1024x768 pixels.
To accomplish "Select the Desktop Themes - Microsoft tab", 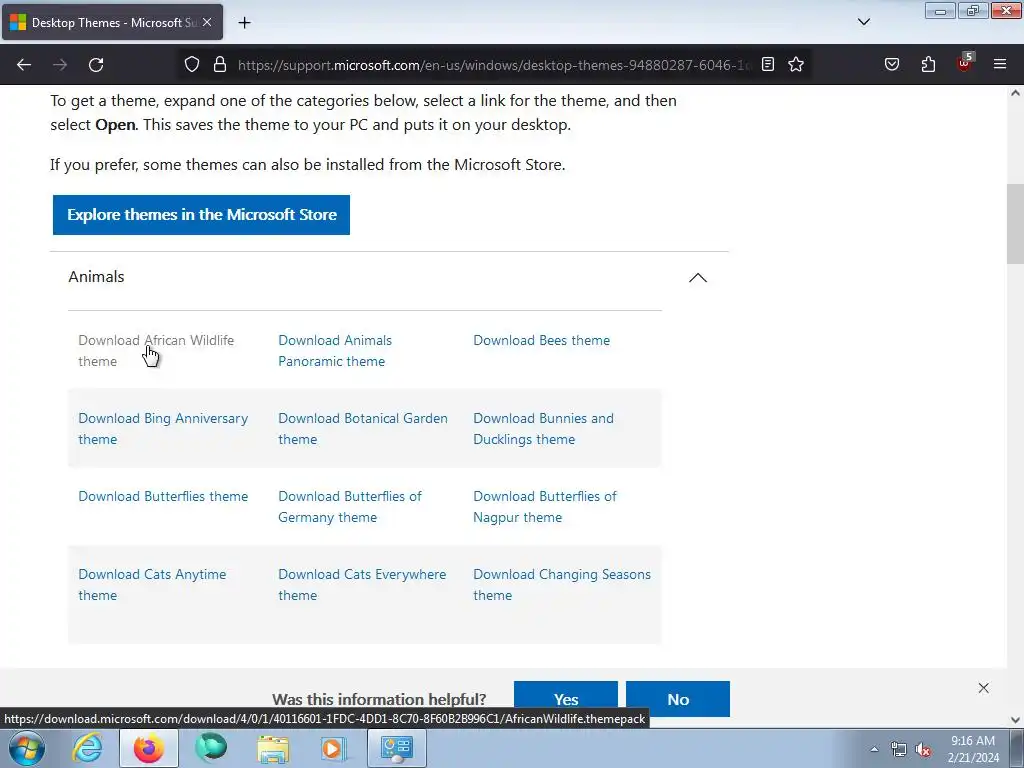I will [x=112, y=22].
